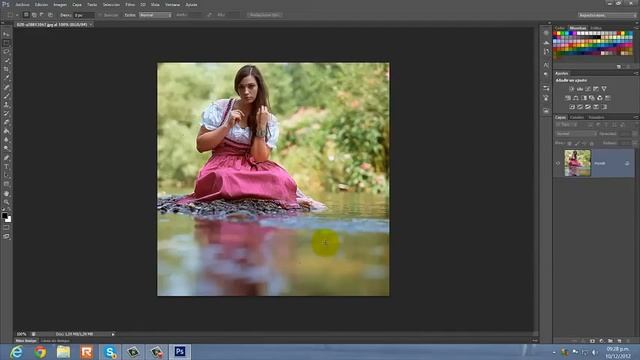640x360 pixels.
Task: Select the Crop tool
Action: pyautogui.click(x=6, y=69)
